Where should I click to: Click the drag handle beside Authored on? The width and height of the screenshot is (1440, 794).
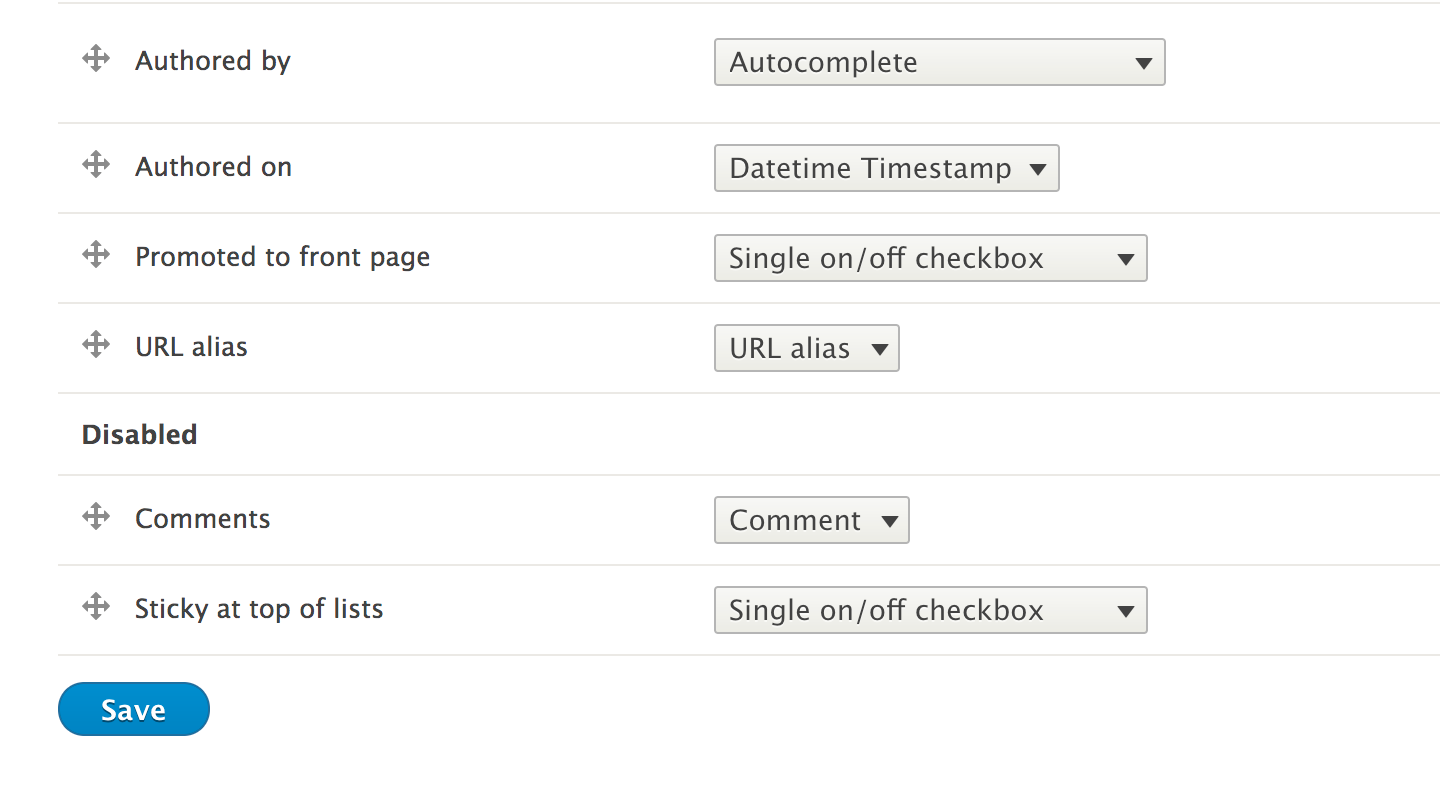tap(96, 165)
